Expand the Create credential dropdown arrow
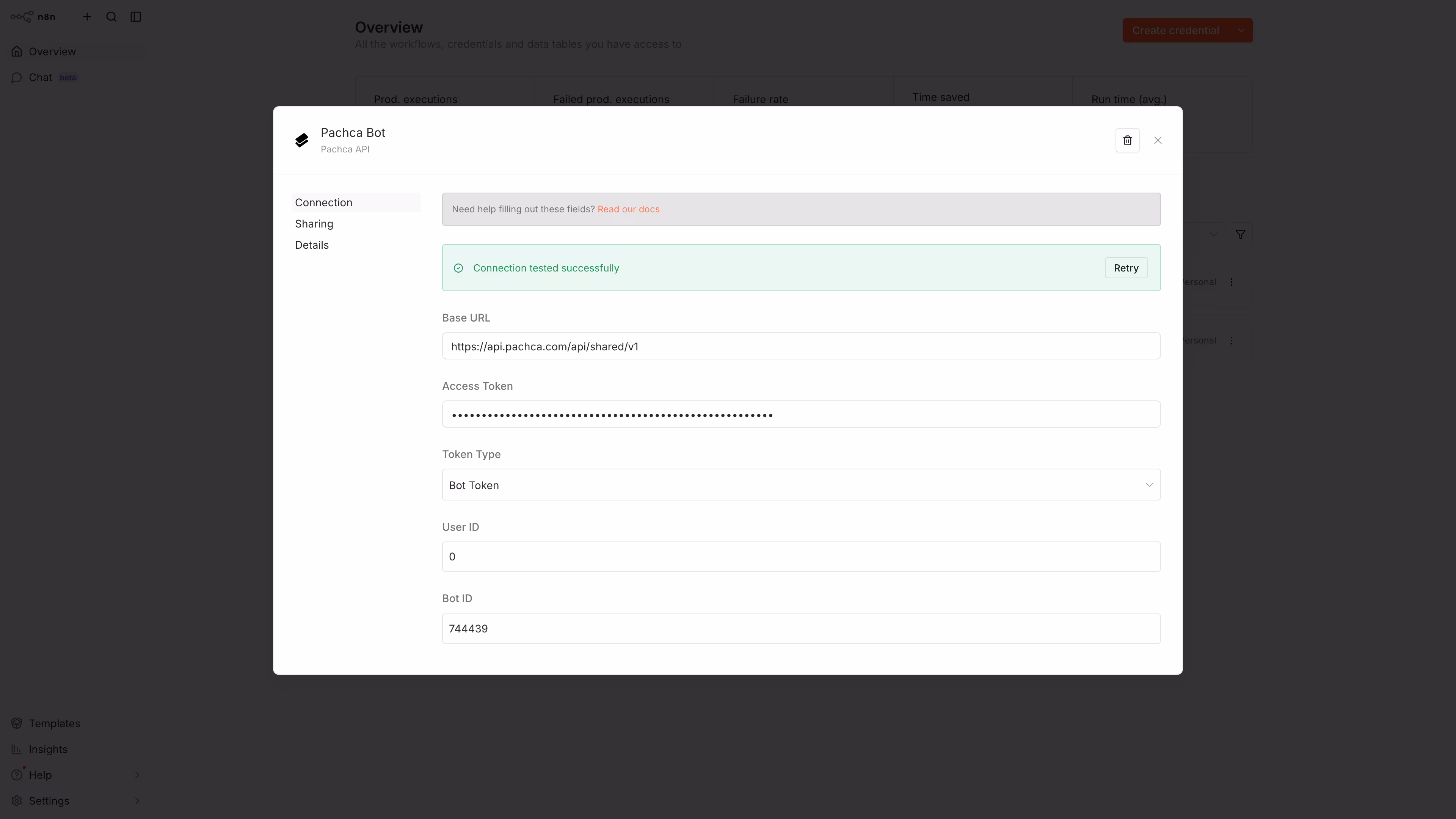 click(1241, 30)
